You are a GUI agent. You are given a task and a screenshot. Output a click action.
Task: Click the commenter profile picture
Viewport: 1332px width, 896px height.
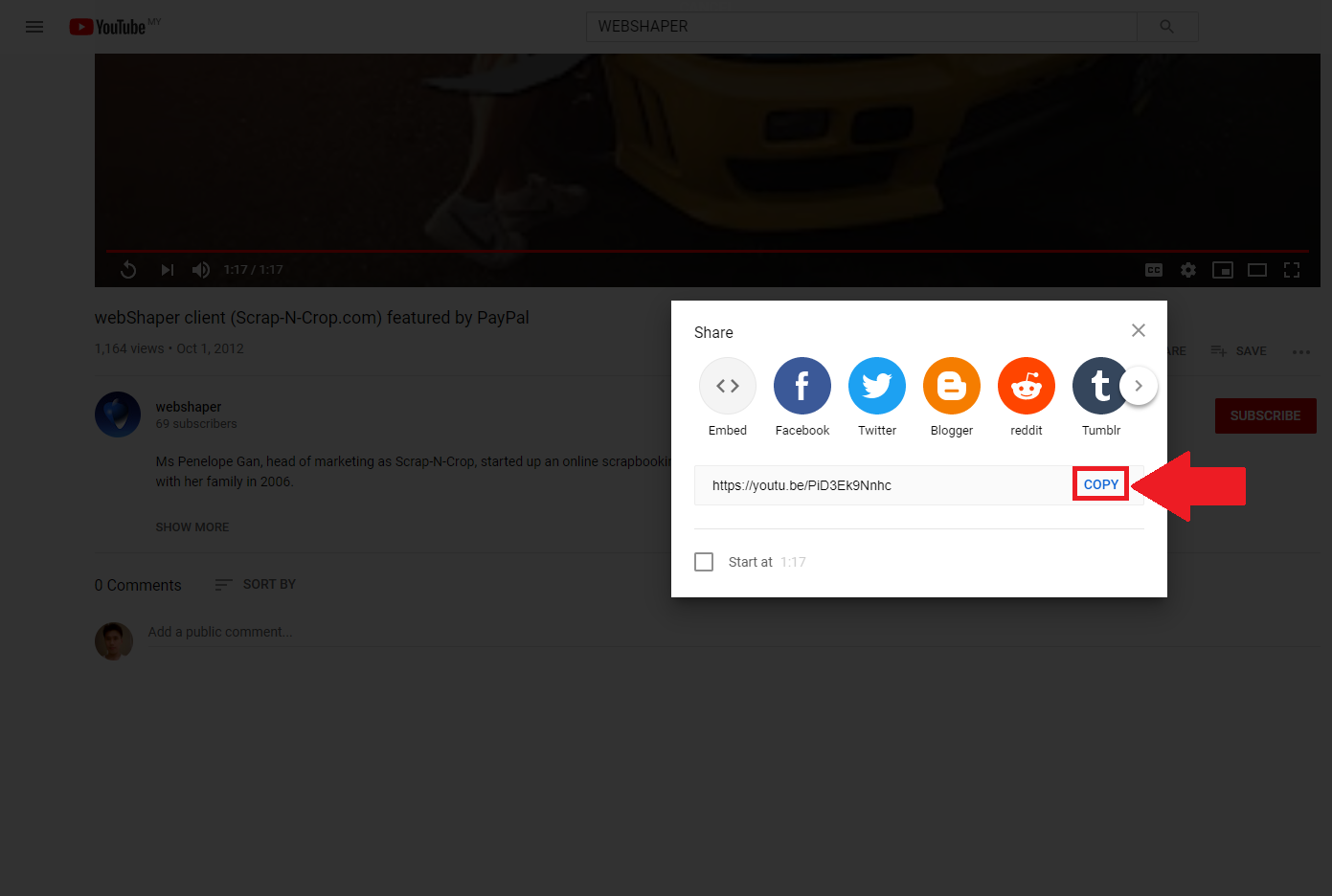(114, 641)
